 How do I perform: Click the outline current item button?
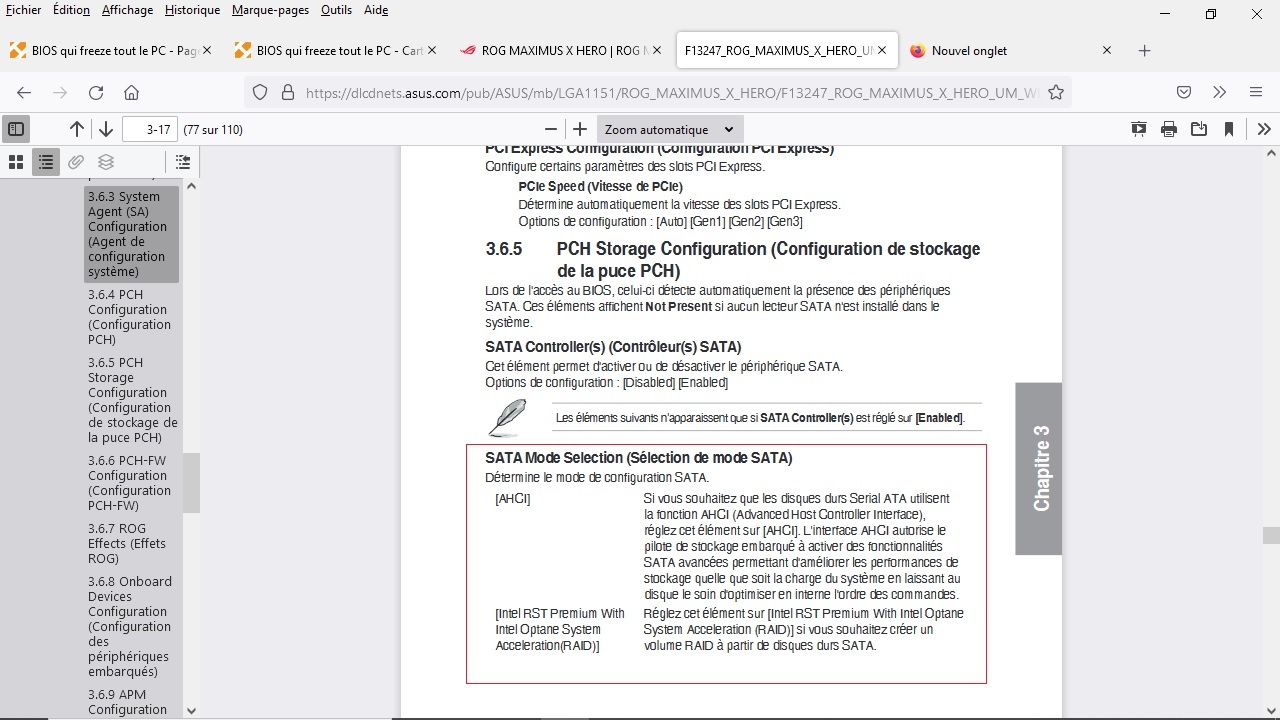click(x=183, y=162)
